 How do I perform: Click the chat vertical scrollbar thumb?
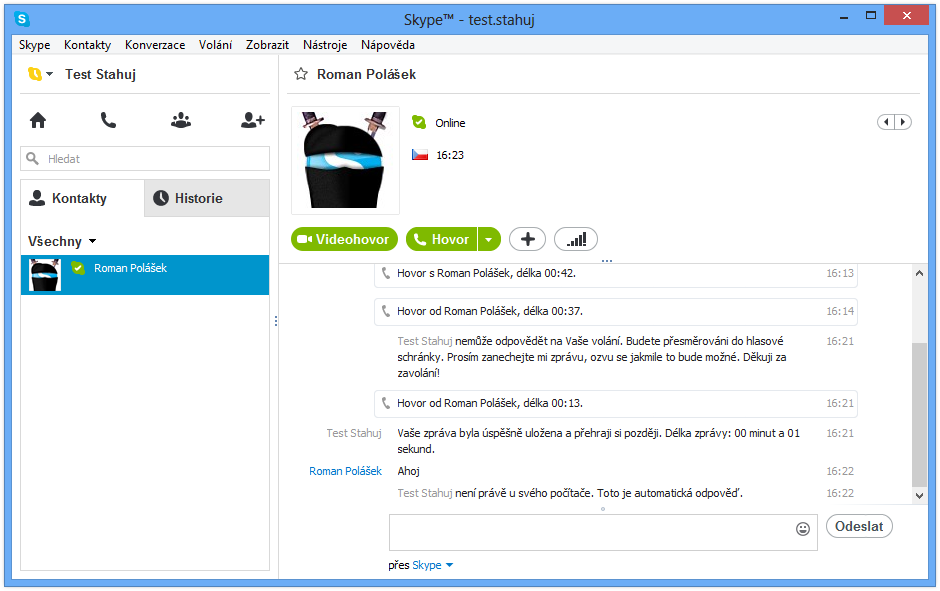coord(919,415)
